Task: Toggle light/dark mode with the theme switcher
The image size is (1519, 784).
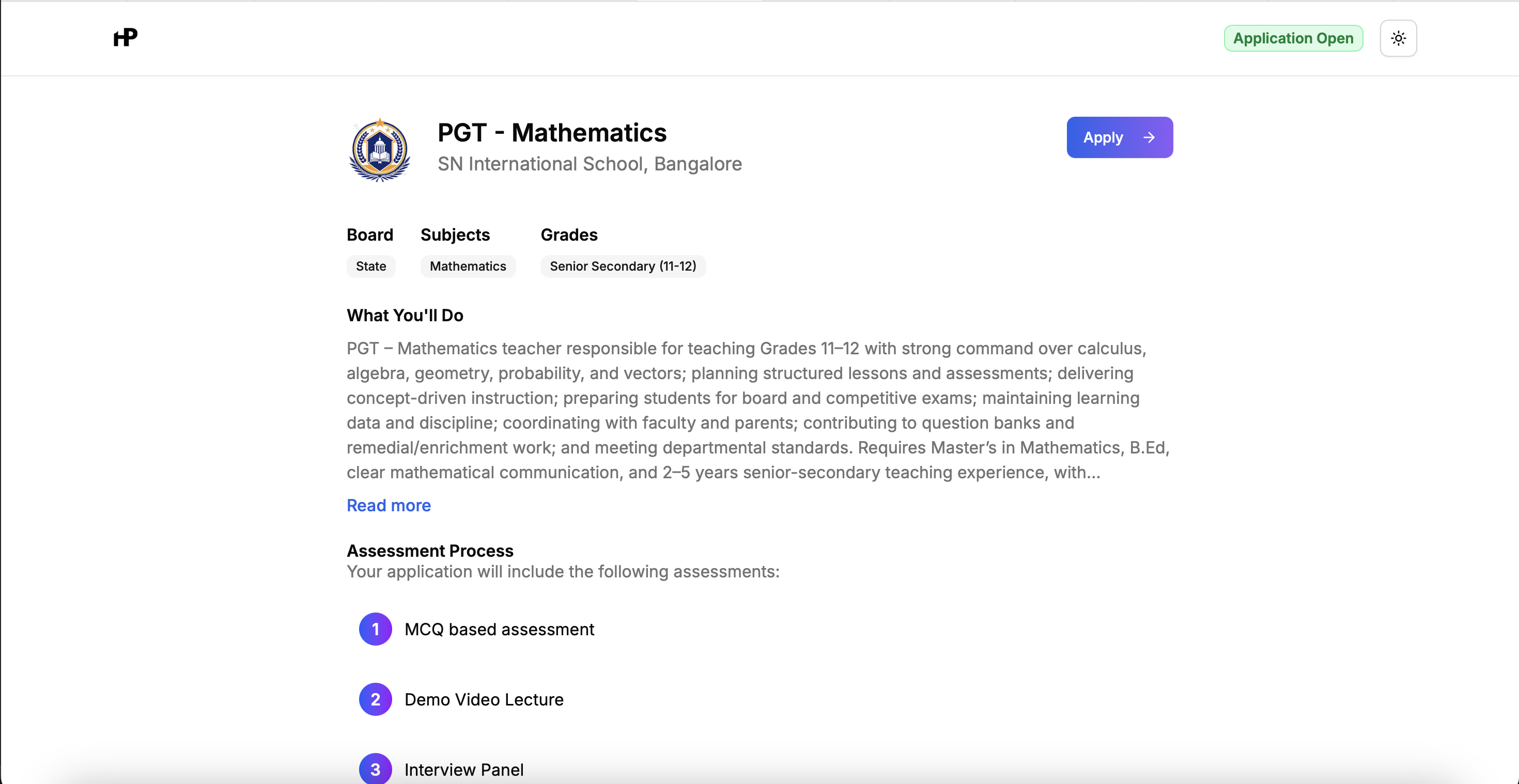Action: click(1398, 38)
